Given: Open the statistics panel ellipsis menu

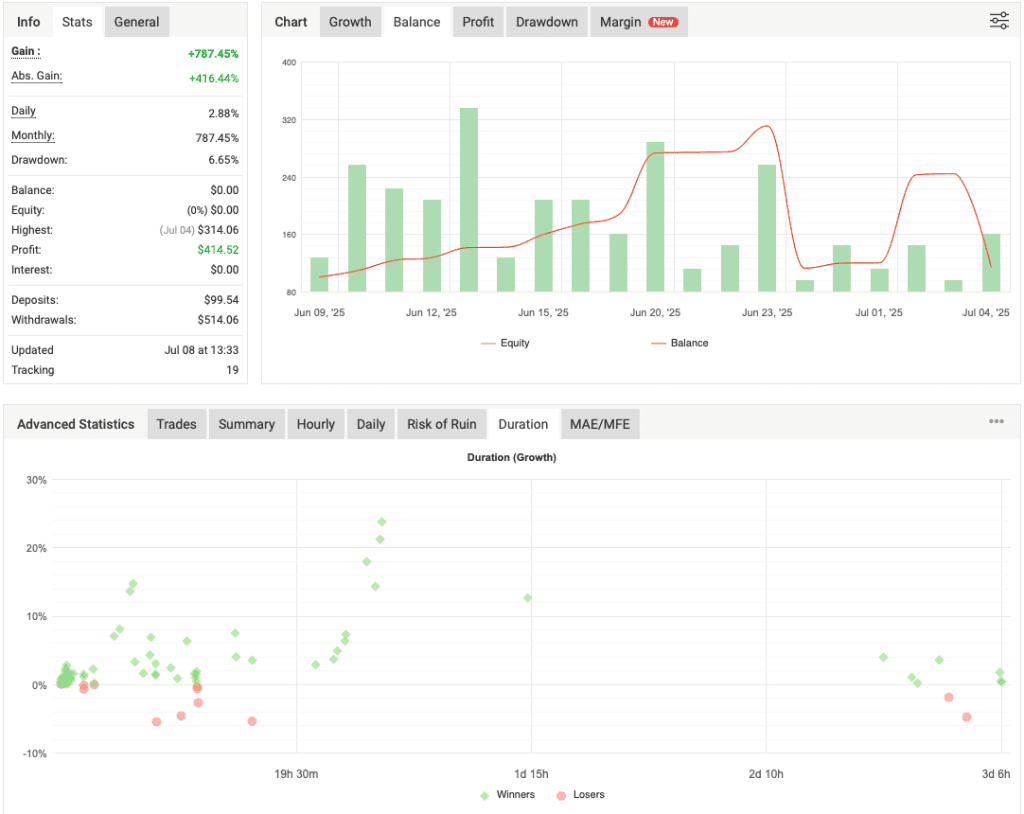Looking at the screenshot, I should (996, 421).
